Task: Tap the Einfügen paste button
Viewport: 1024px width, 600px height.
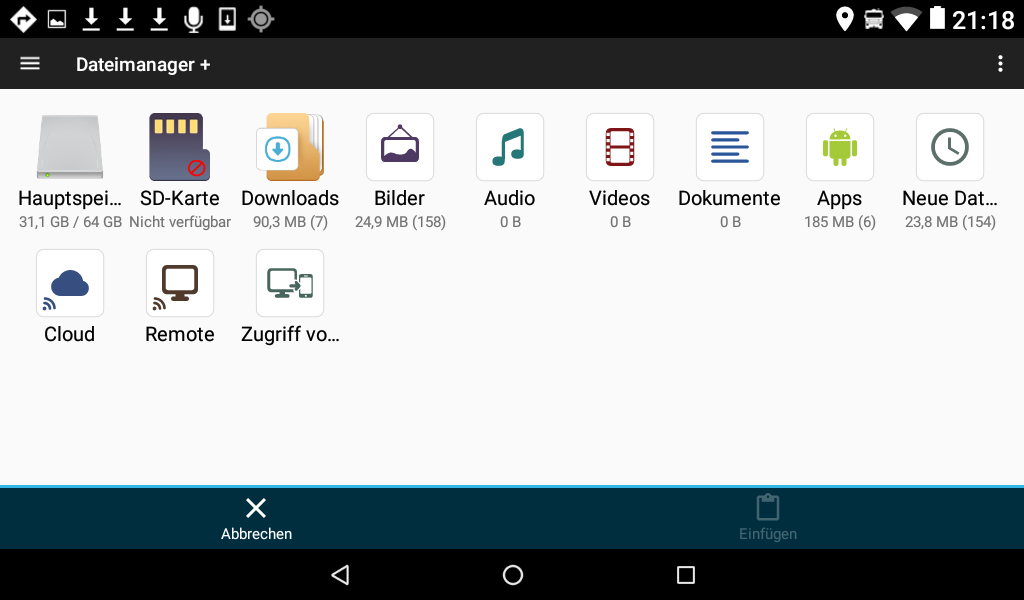Action: pos(768,518)
